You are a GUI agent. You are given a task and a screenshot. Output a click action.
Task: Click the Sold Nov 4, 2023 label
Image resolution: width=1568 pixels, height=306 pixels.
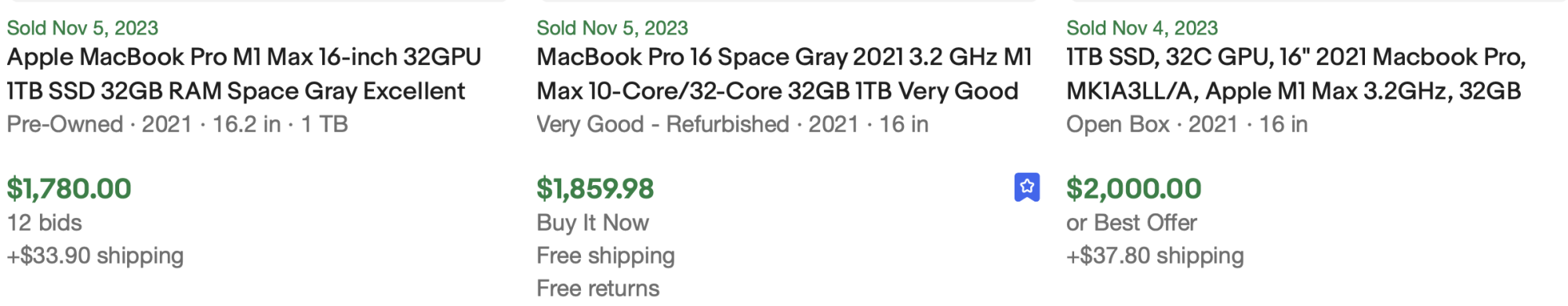point(1142,28)
